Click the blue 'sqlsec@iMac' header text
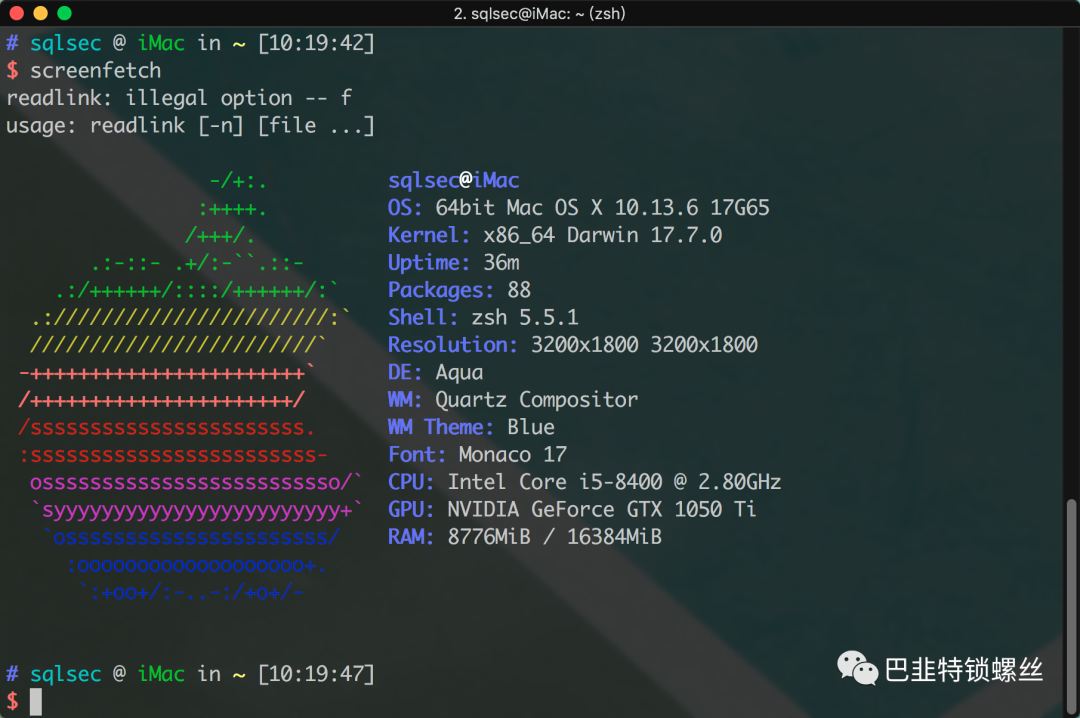Viewport: 1080px width, 718px height. point(453,181)
